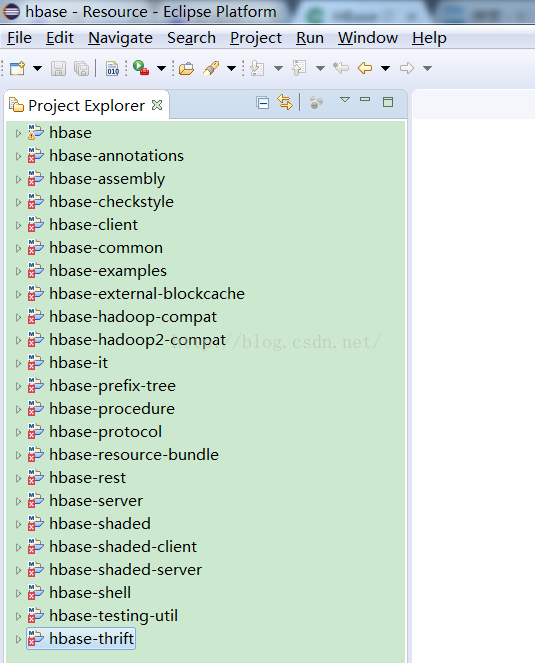Open the Back history dropdown arrow

pyautogui.click(x=385, y=68)
